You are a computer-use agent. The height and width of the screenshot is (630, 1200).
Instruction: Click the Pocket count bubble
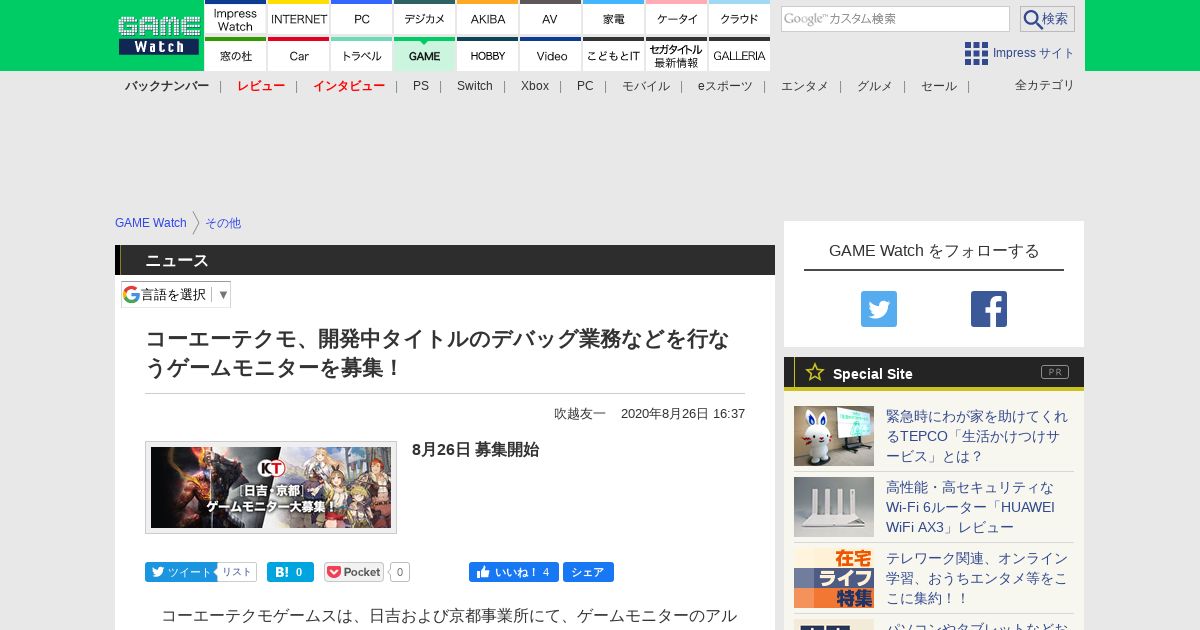point(400,572)
